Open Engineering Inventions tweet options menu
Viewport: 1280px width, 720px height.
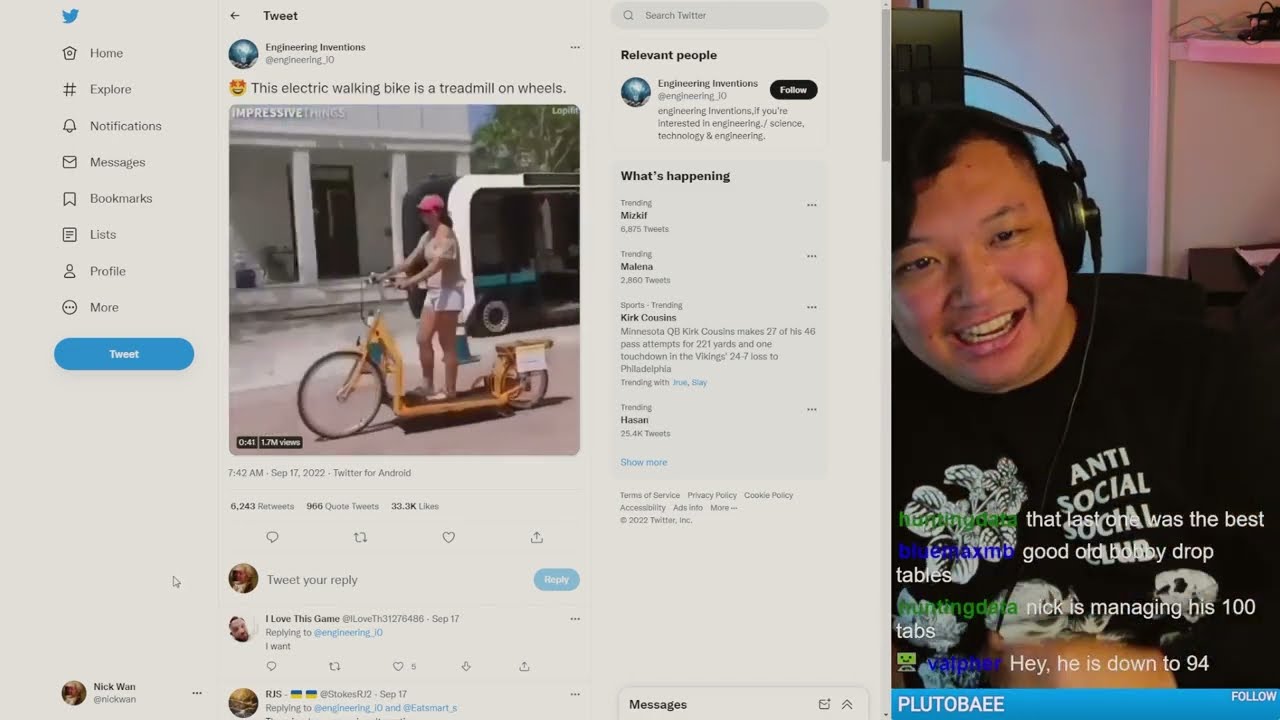(574, 47)
